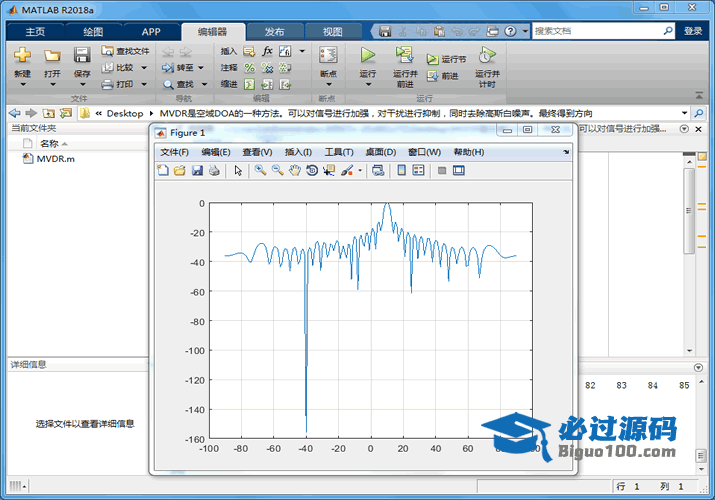This screenshot has height=500, width=715.
Task: Collapse the ribbon with the arrow icon
Action: 699,95
